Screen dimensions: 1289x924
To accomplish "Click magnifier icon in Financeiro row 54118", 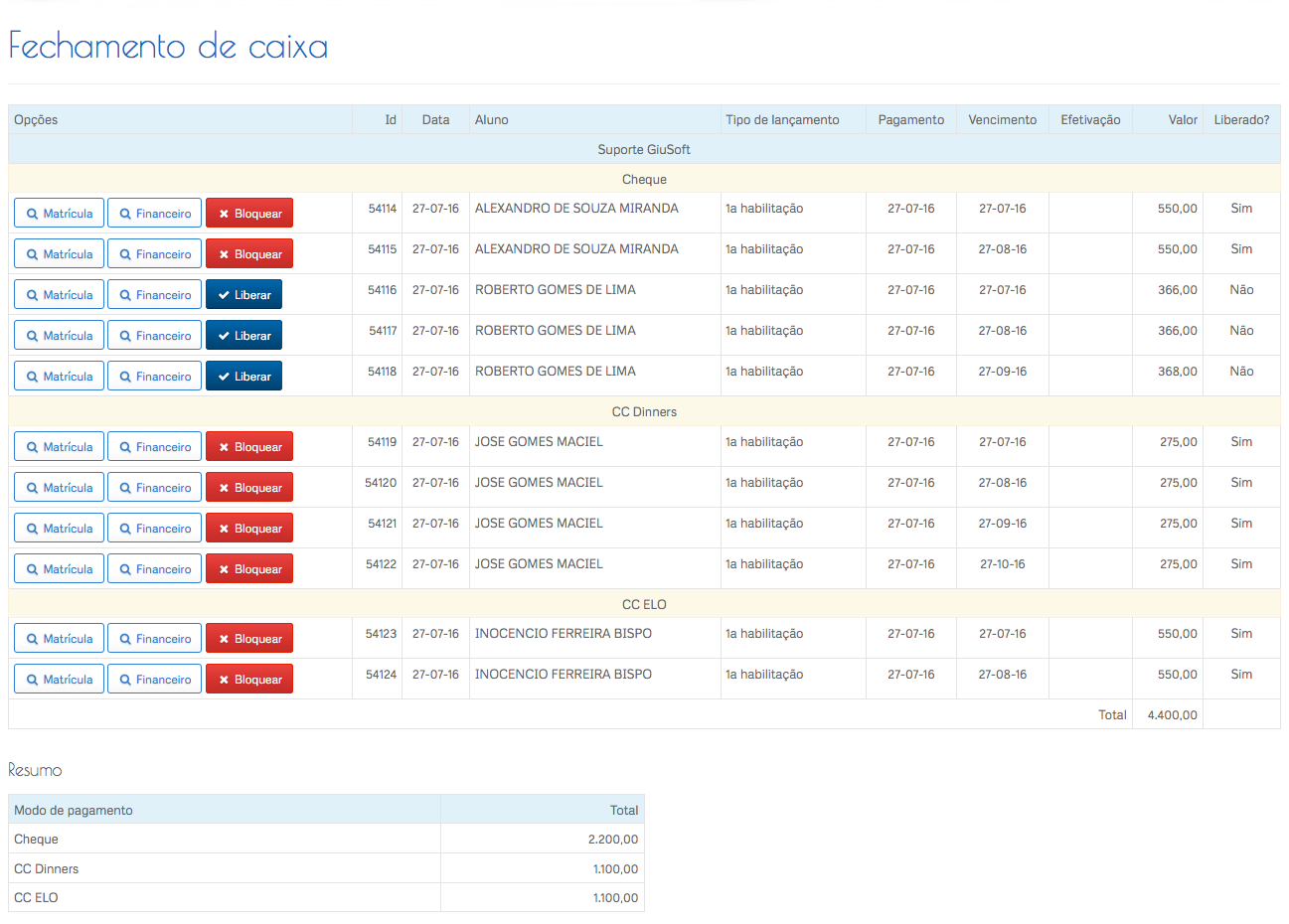I will click(125, 377).
